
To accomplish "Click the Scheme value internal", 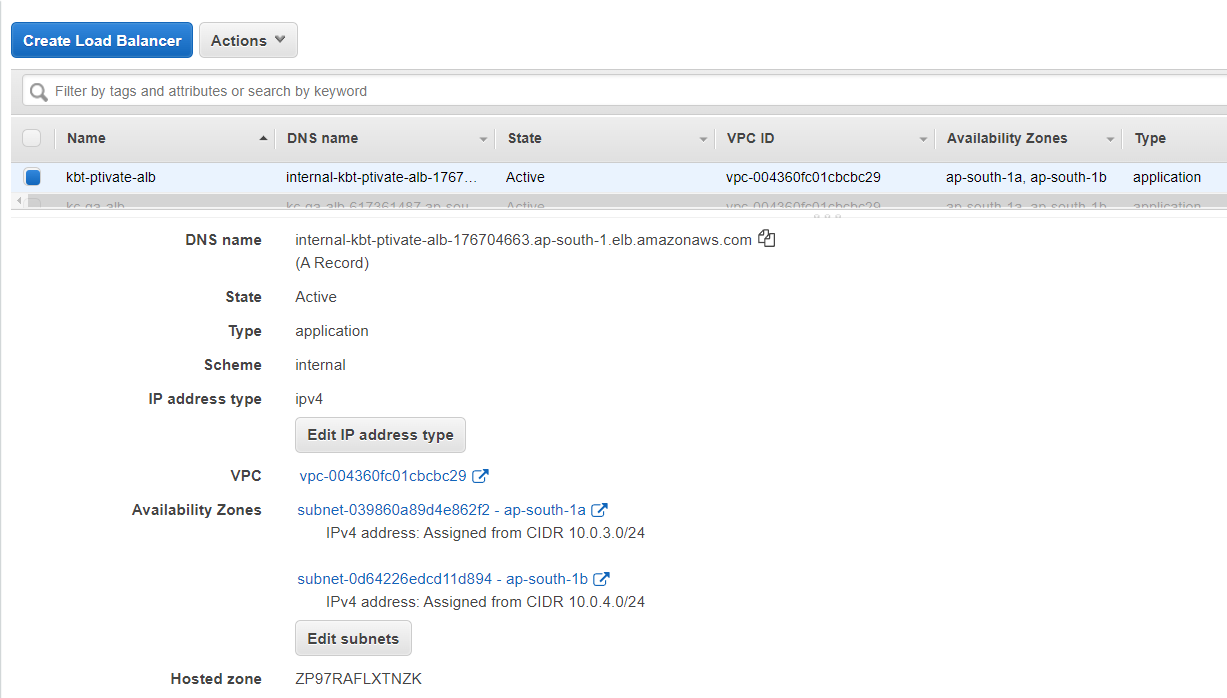I will point(320,365).
